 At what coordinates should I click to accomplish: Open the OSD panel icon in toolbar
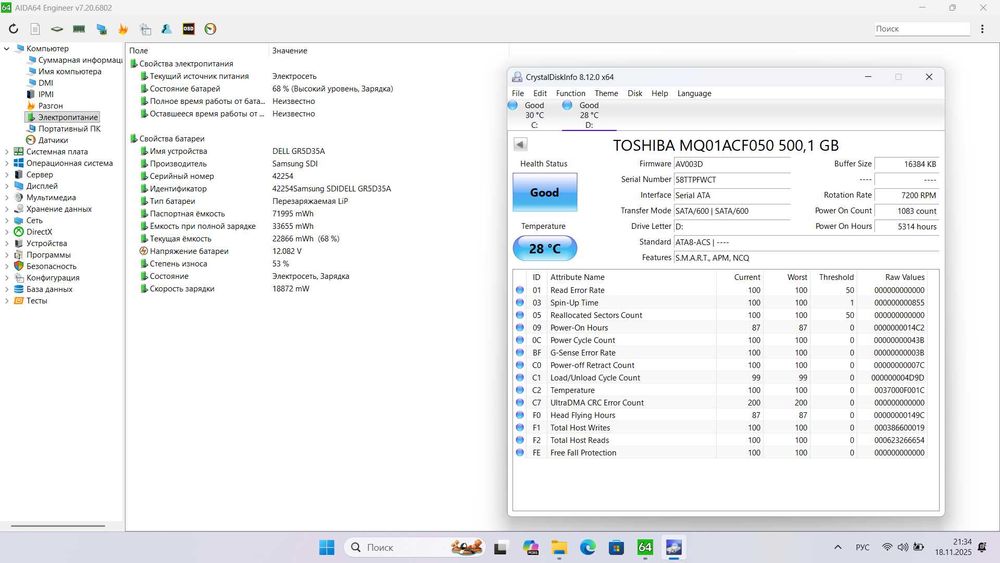[x=188, y=29]
